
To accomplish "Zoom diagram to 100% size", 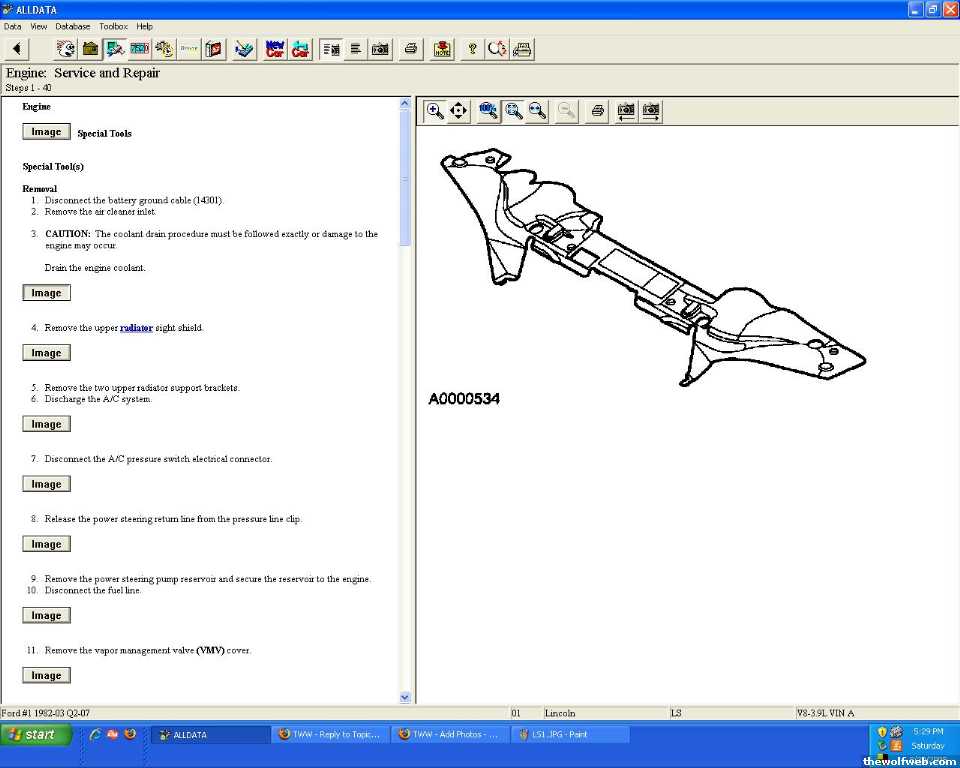I will click(489, 111).
